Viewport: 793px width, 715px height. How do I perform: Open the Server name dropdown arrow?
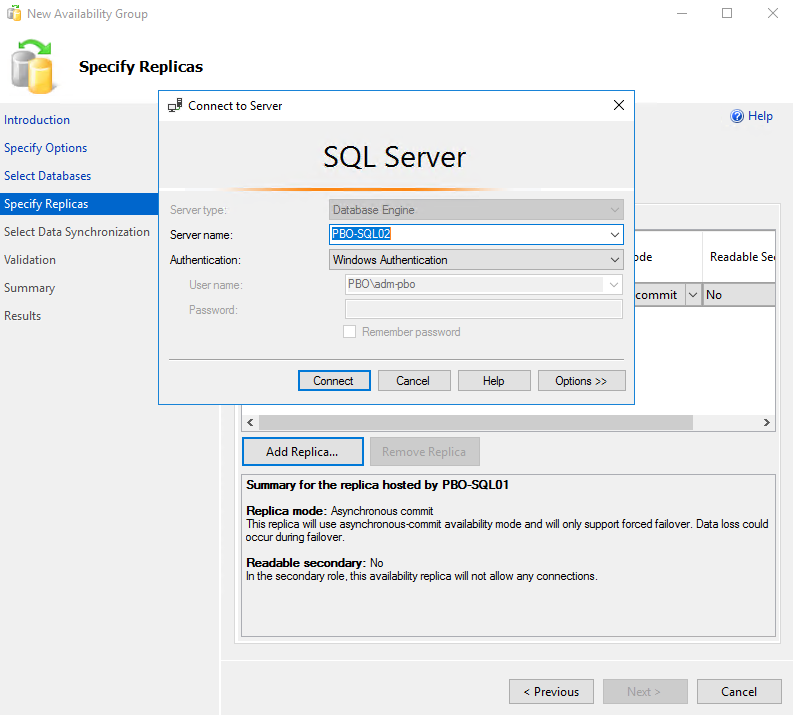(x=614, y=235)
